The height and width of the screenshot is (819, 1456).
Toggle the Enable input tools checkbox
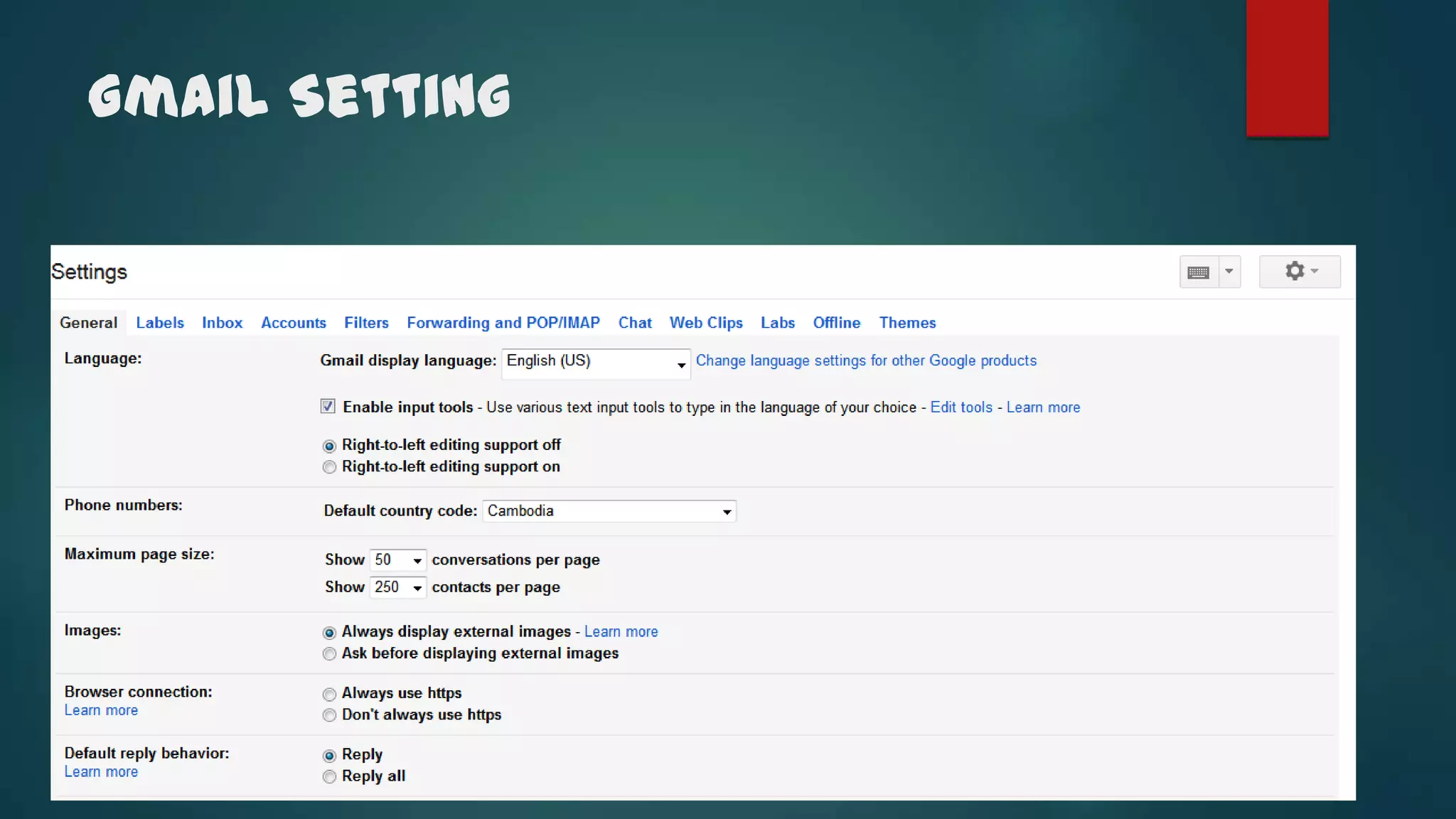[328, 406]
